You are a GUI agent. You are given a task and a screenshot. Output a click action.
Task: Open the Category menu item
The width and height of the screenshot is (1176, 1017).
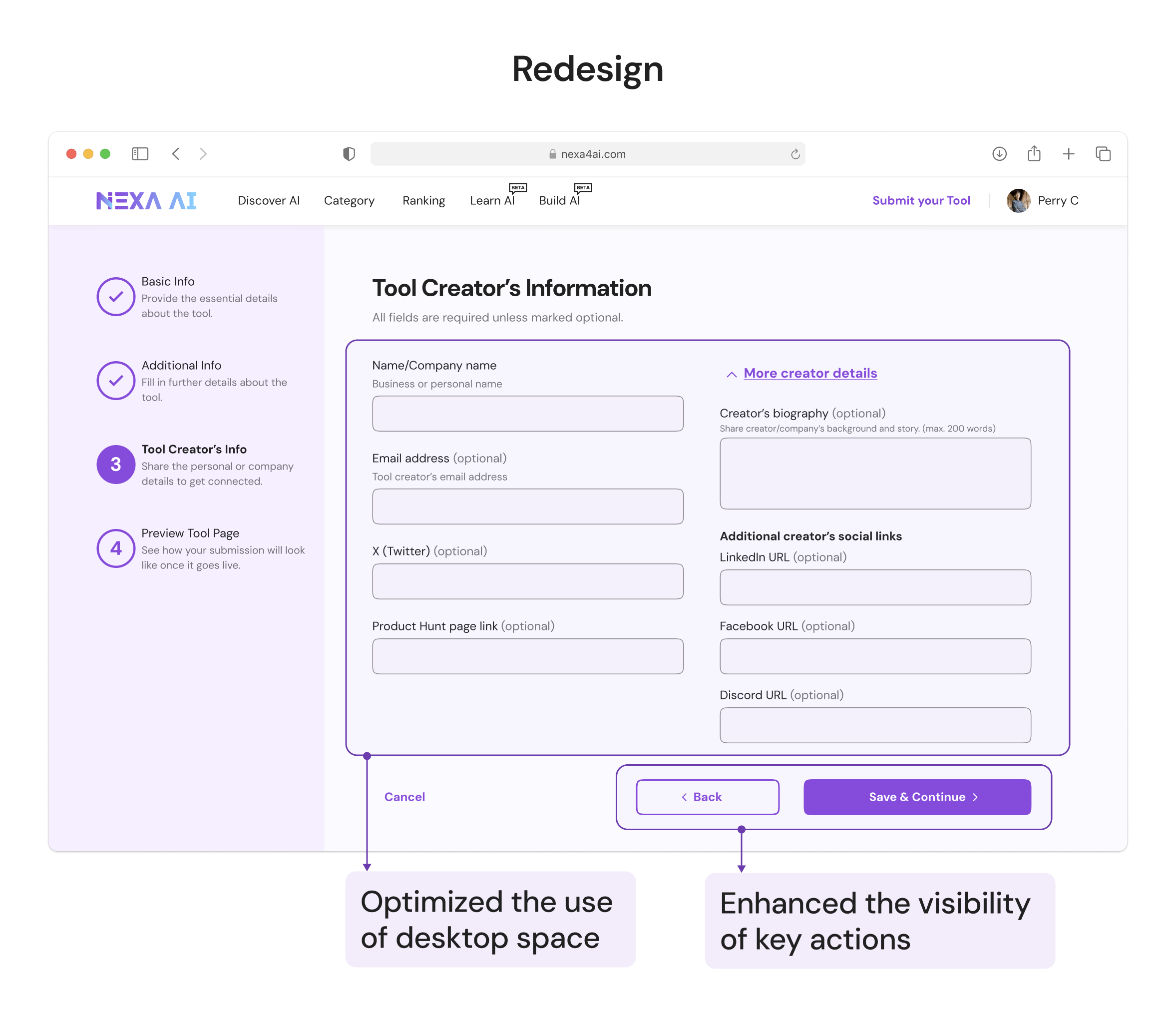tap(349, 200)
